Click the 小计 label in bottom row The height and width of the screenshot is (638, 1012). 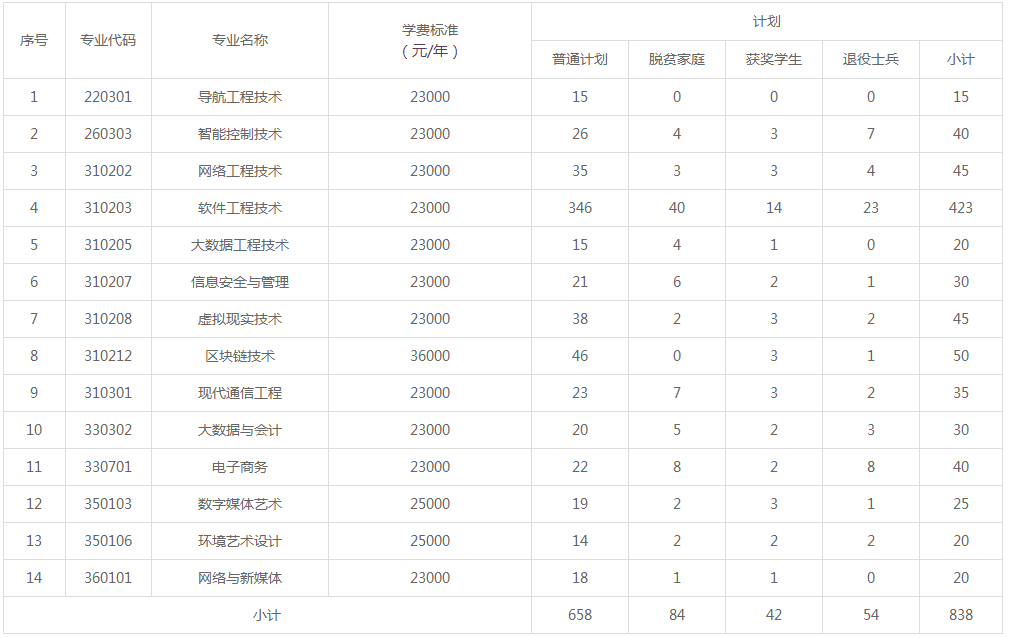267,616
